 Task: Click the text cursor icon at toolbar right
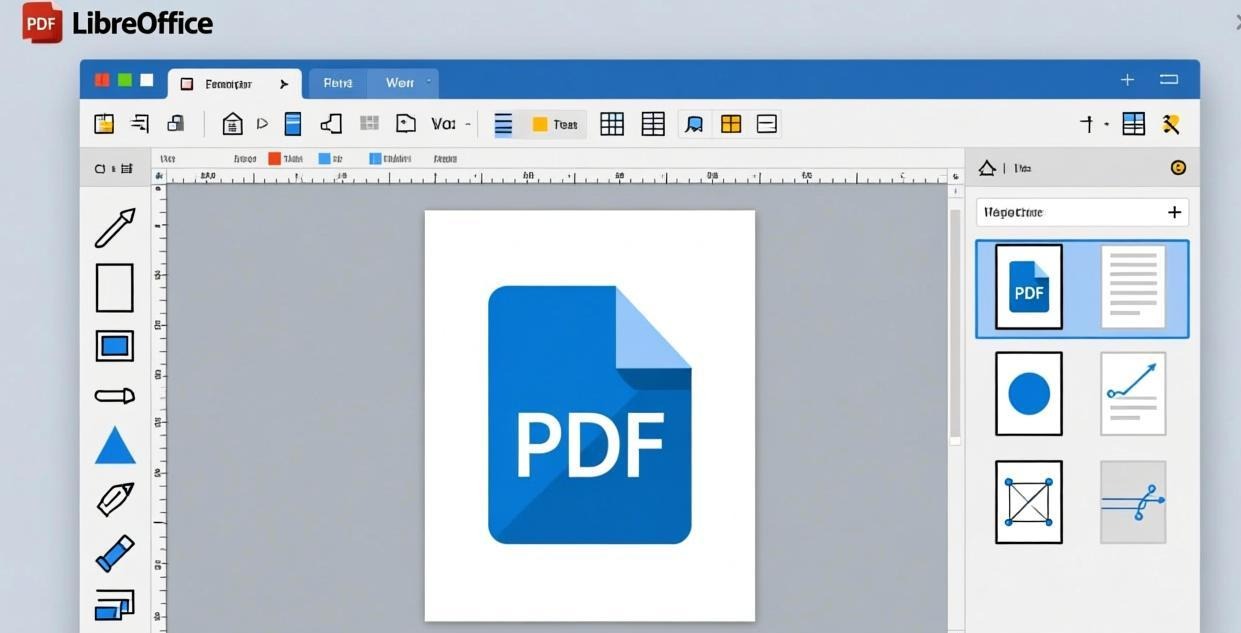1087,124
